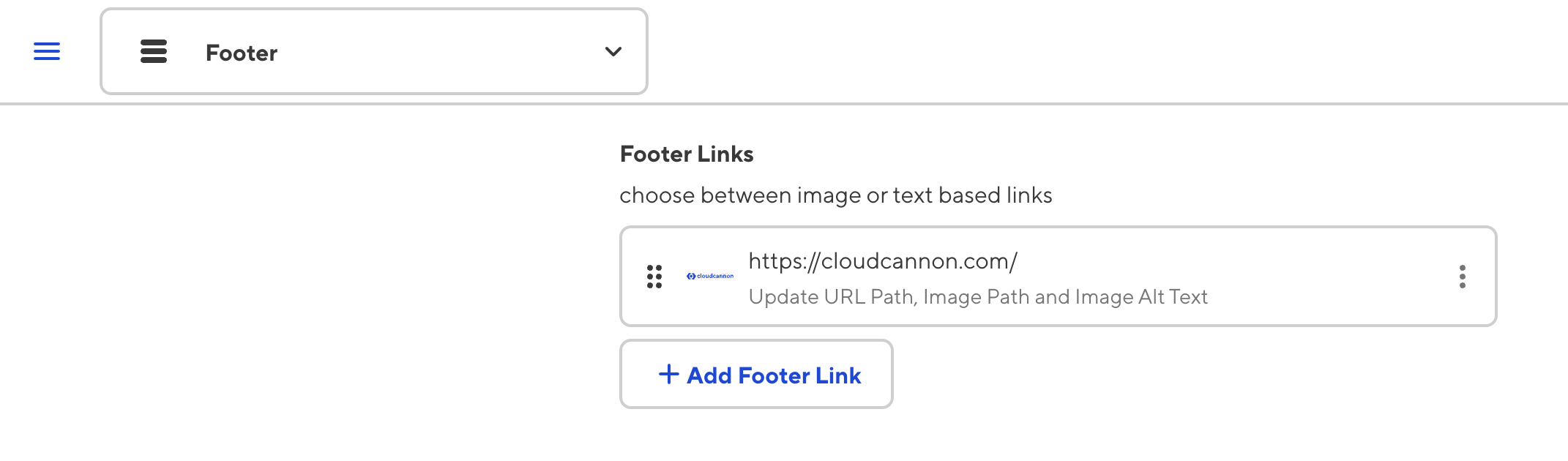Image resolution: width=1568 pixels, height=461 pixels.
Task: Click the plus icon on Add Footer Link
Action: coord(668,375)
